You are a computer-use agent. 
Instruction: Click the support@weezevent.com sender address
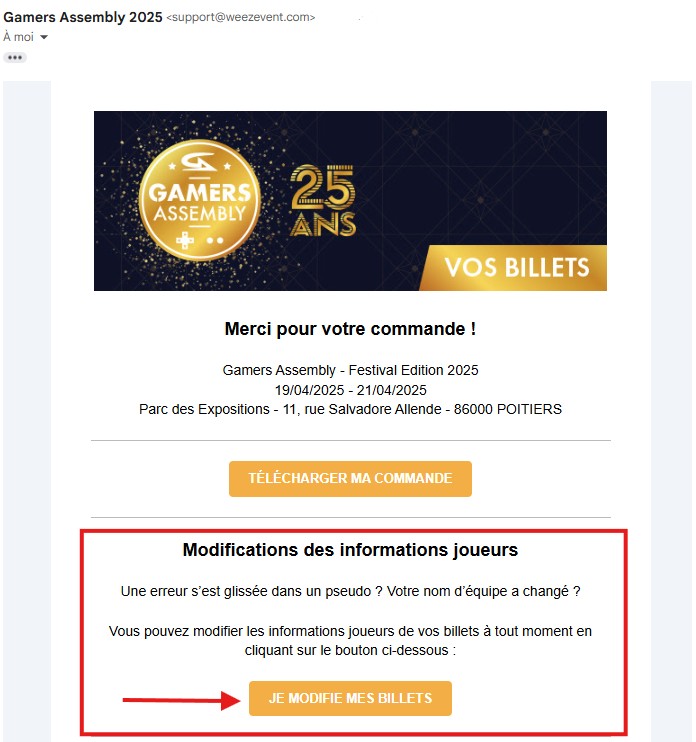click(x=241, y=18)
